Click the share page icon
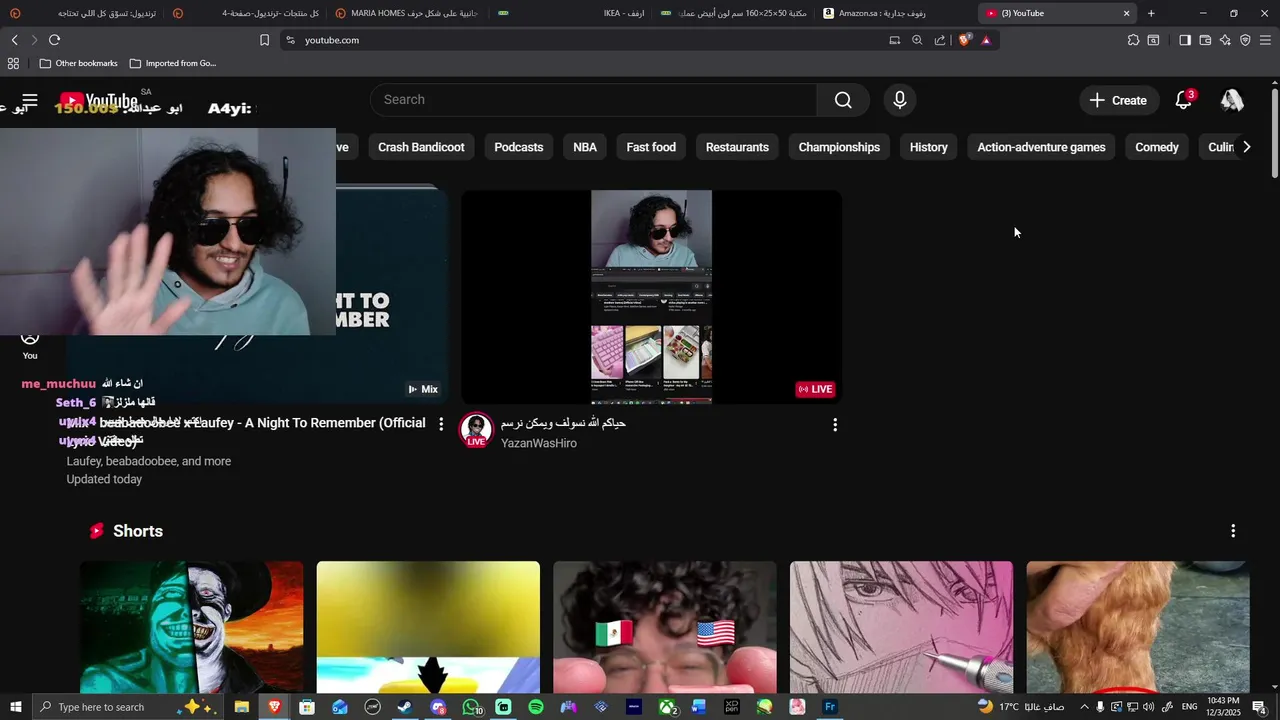 click(940, 40)
